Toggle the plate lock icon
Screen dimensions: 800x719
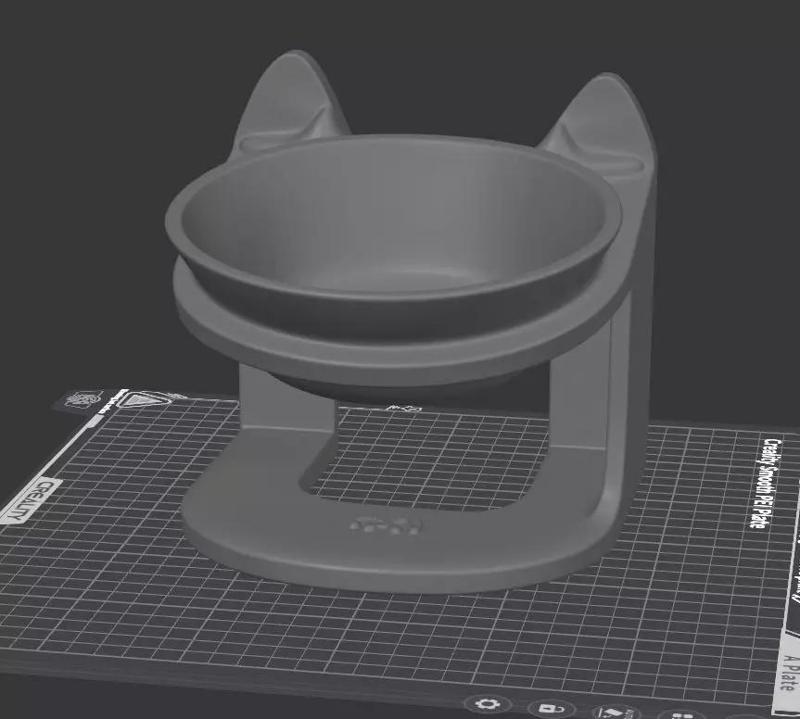pyautogui.click(x=552, y=709)
